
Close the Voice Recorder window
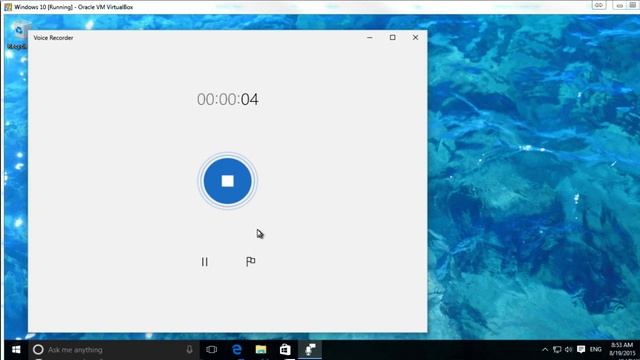click(415, 38)
